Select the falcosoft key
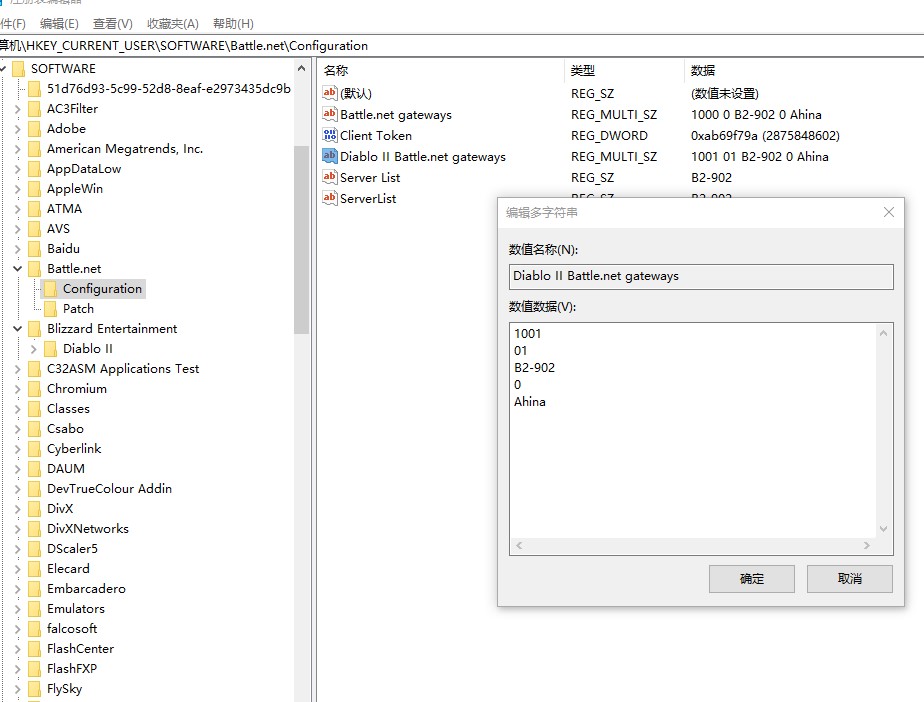Image resolution: width=924 pixels, height=702 pixels. pos(72,629)
